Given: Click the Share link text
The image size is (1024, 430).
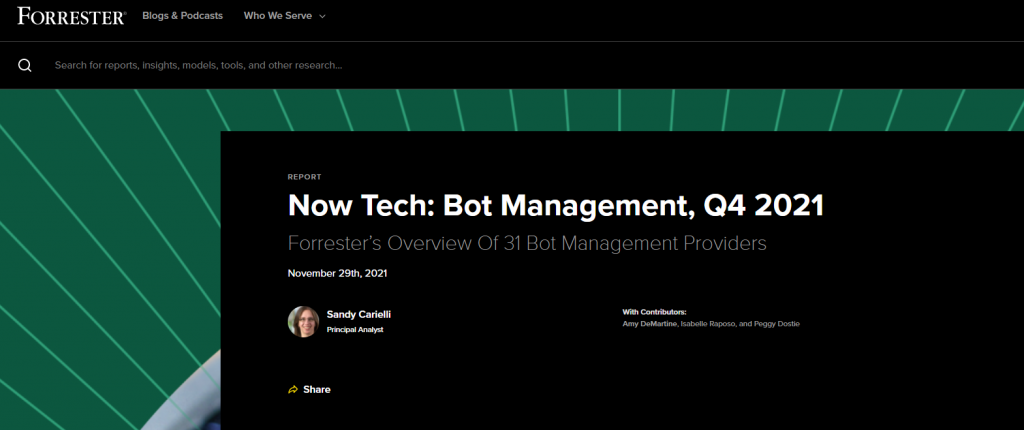Looking at the screenshot, I should pyautogui.click(x=317, y=389).
